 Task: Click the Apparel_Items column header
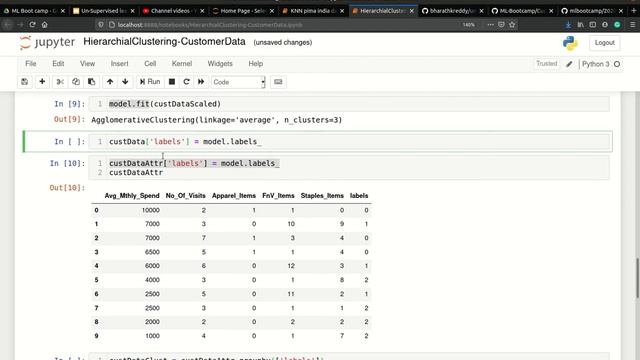[233, 196]
